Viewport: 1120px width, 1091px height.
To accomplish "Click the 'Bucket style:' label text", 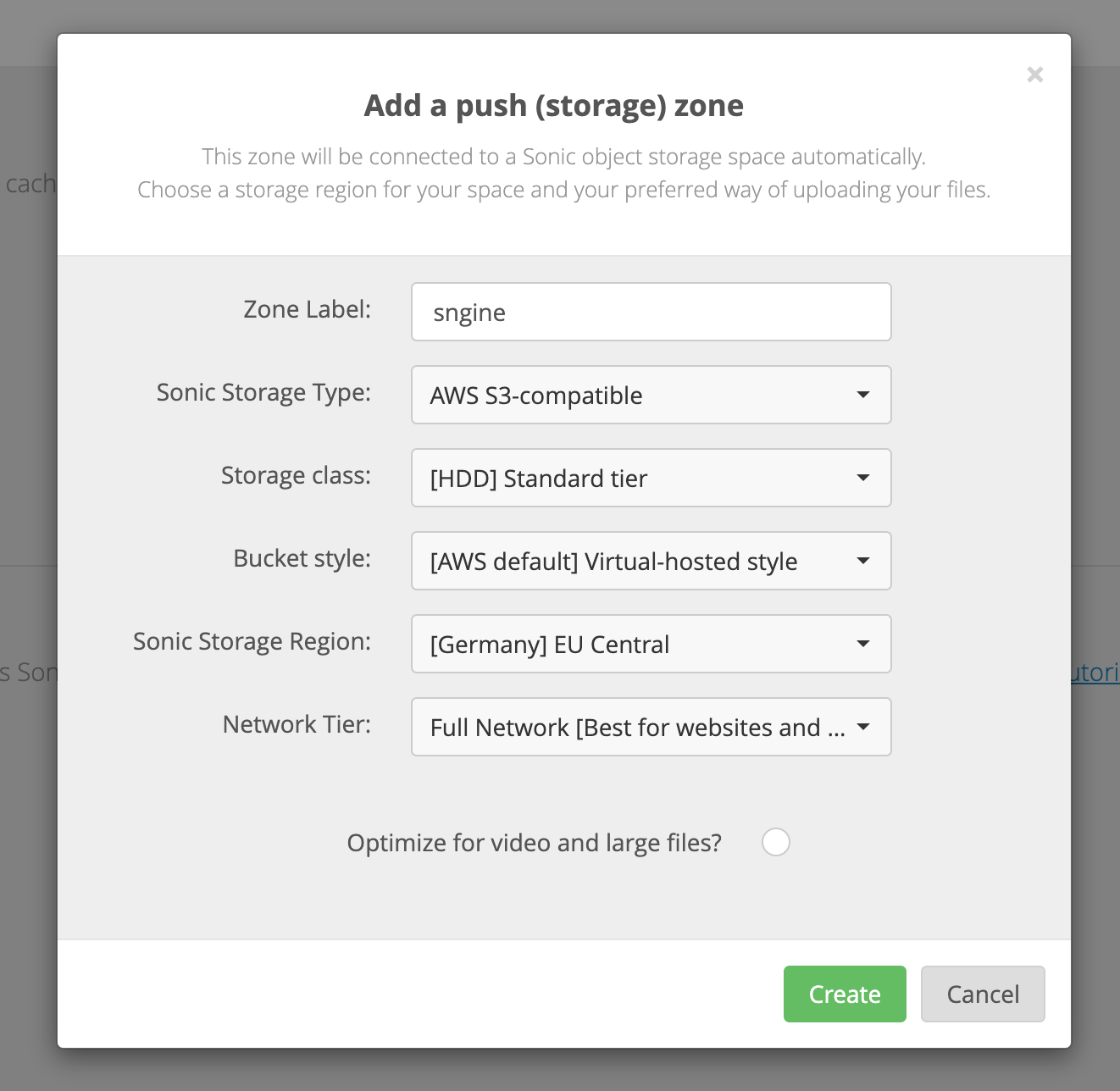I will point(302,558).
